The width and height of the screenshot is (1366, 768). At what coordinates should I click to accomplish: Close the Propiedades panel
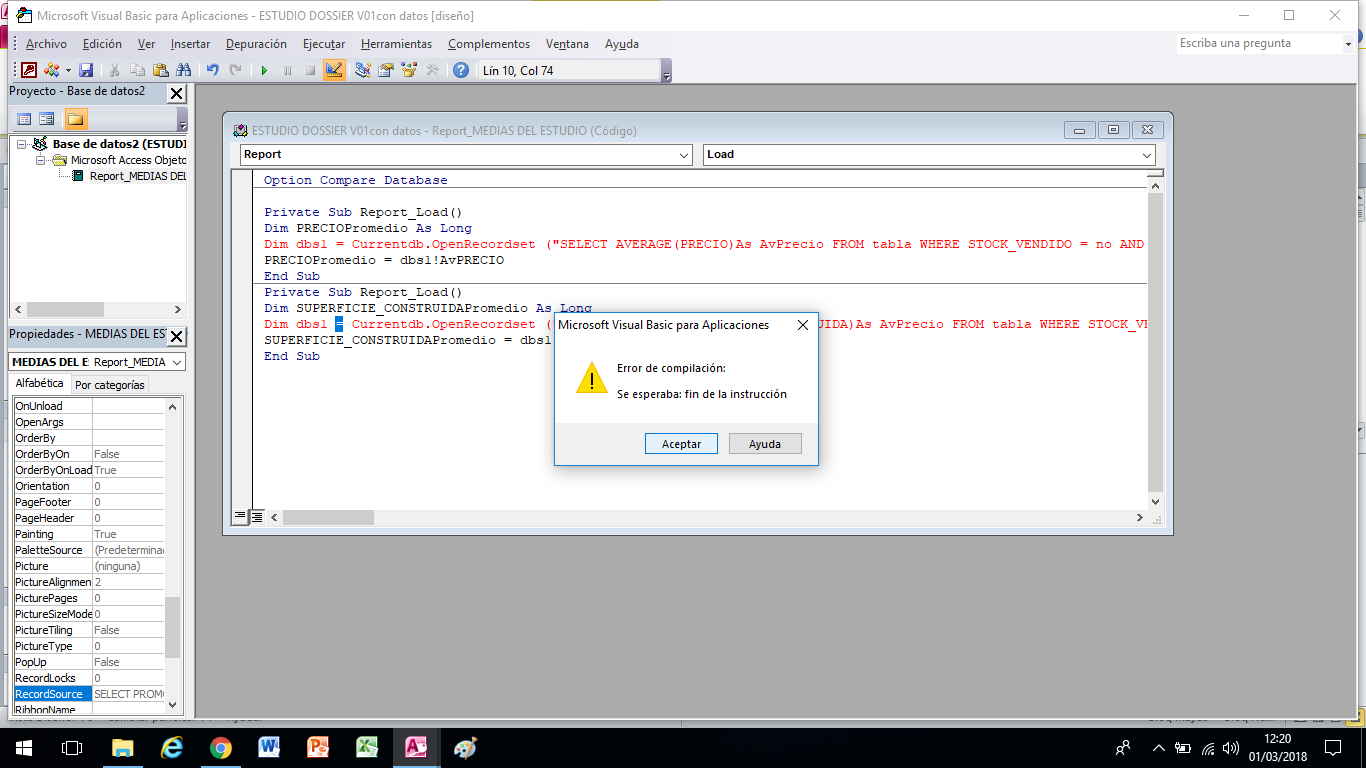coord(176,336)
